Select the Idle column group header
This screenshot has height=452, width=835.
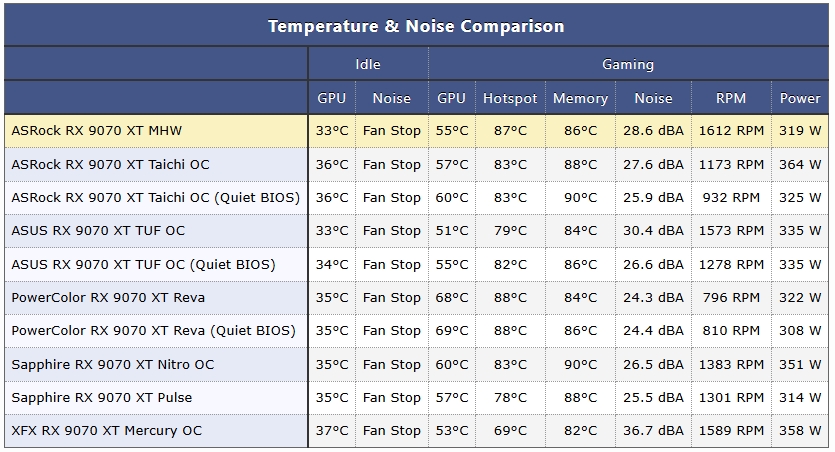[368, 64]
